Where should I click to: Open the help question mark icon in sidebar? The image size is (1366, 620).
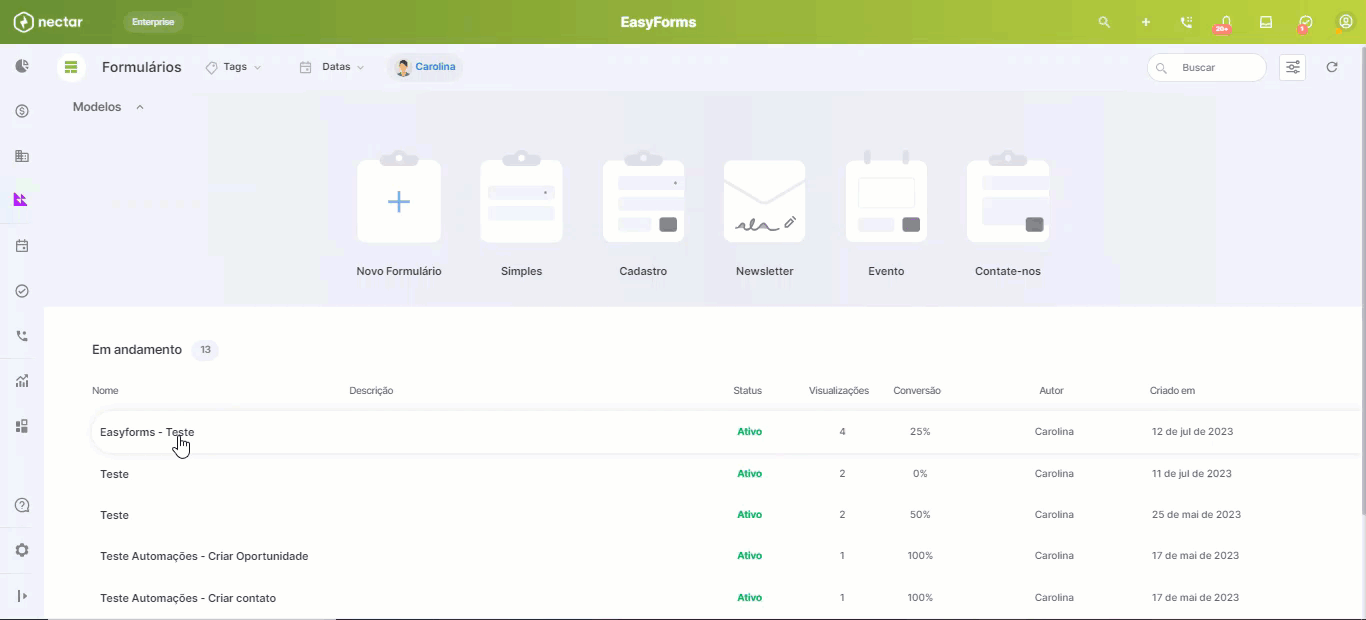[x=22, y=505]
